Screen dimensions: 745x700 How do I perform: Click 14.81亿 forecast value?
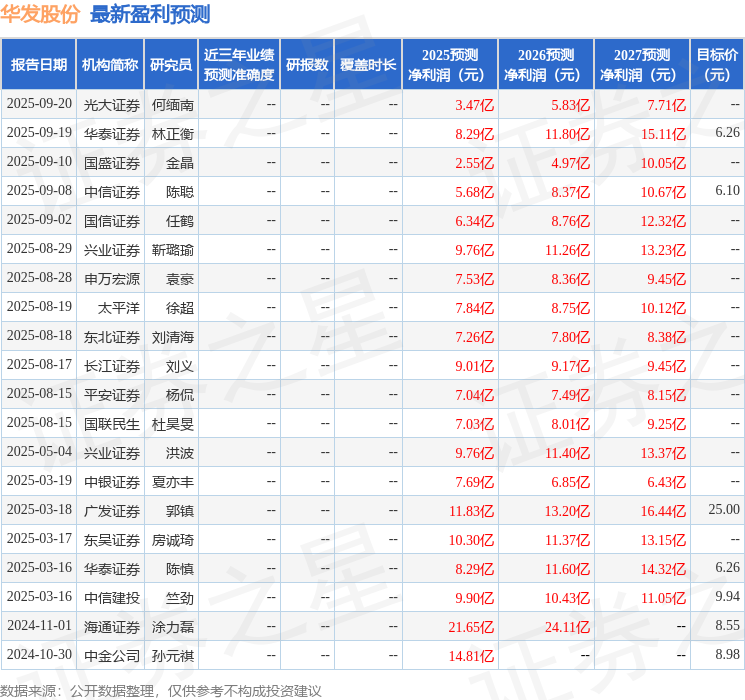tap(471, 656)
